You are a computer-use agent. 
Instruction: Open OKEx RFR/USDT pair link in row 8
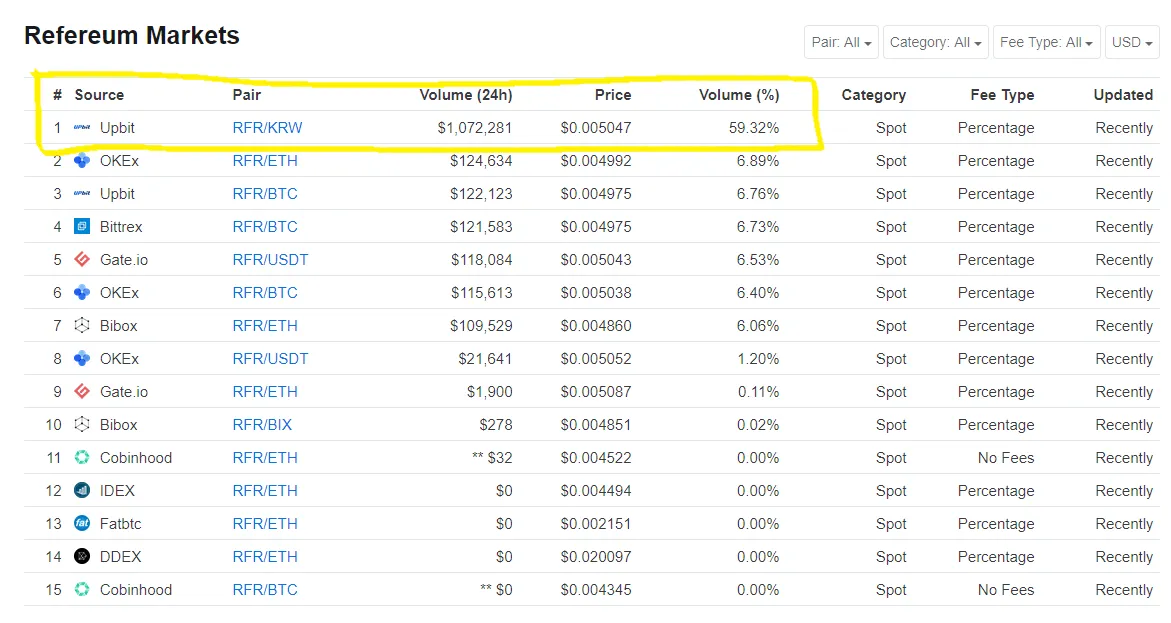(270, 359)
